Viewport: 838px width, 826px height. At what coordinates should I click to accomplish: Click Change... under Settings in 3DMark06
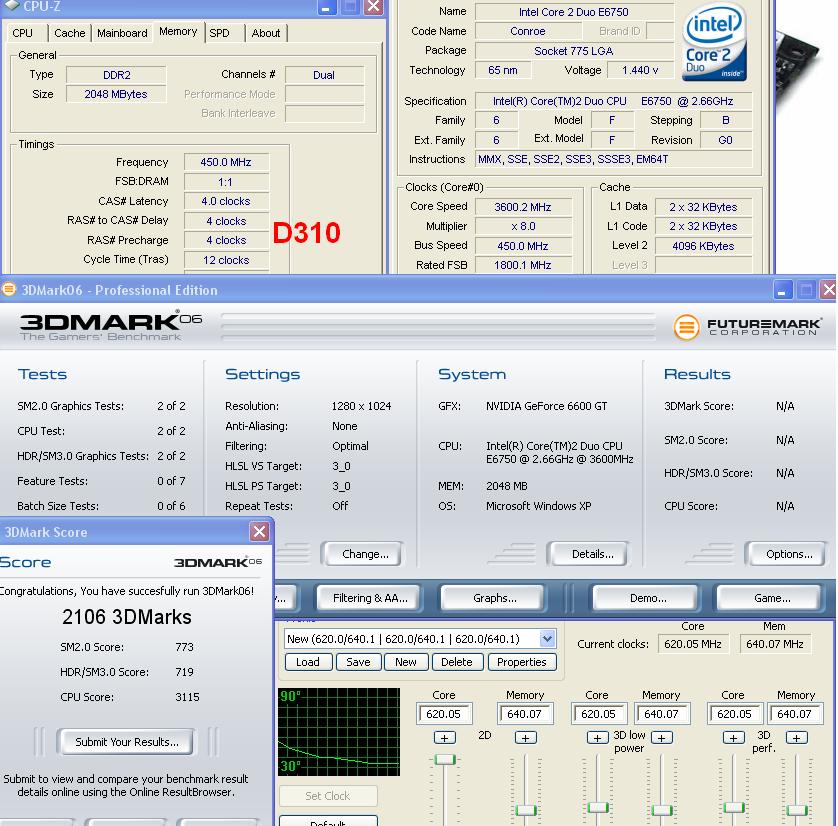pos(364,554)
